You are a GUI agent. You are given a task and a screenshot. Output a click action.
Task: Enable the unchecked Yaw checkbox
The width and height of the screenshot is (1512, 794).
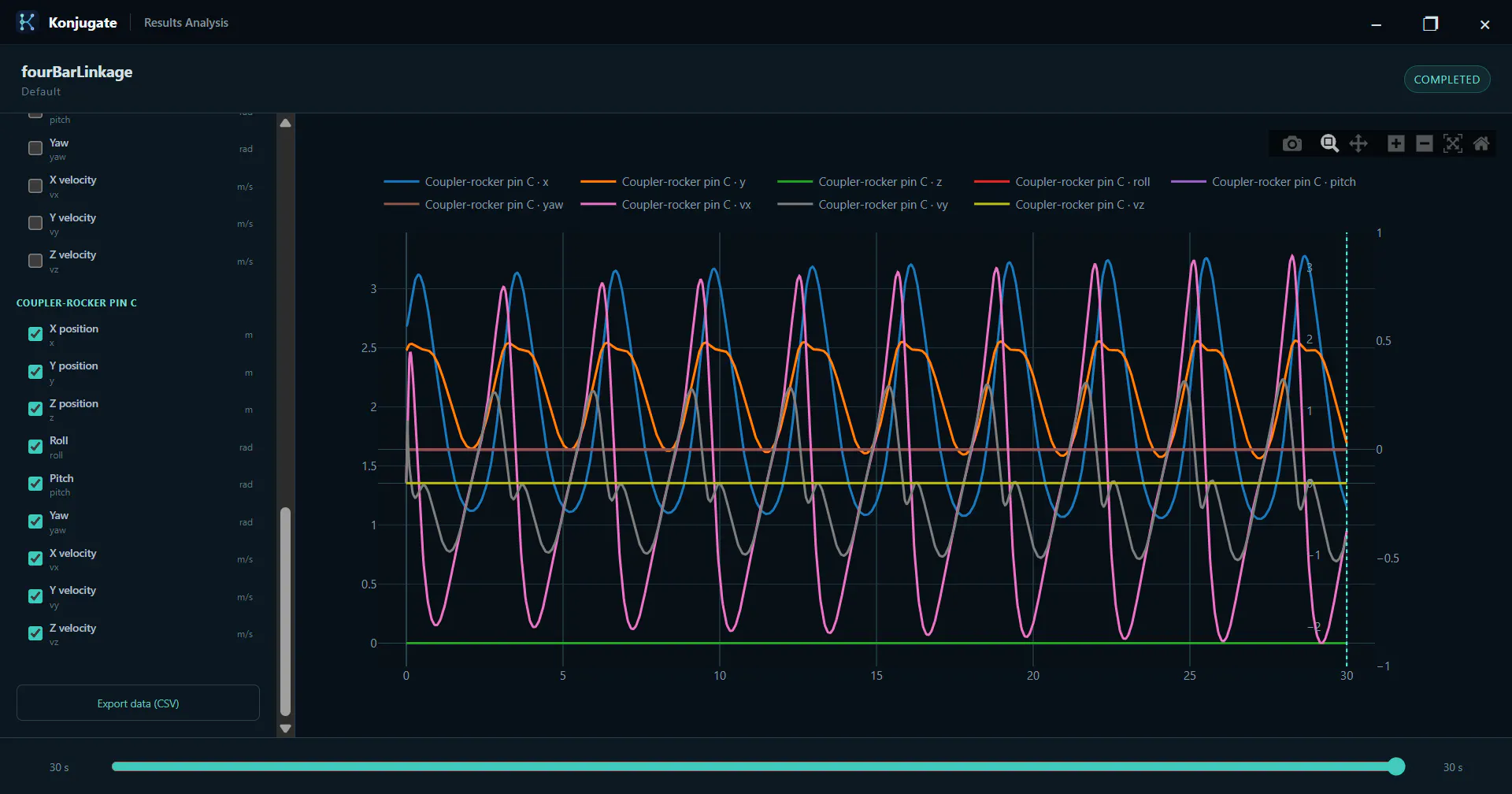35,148
